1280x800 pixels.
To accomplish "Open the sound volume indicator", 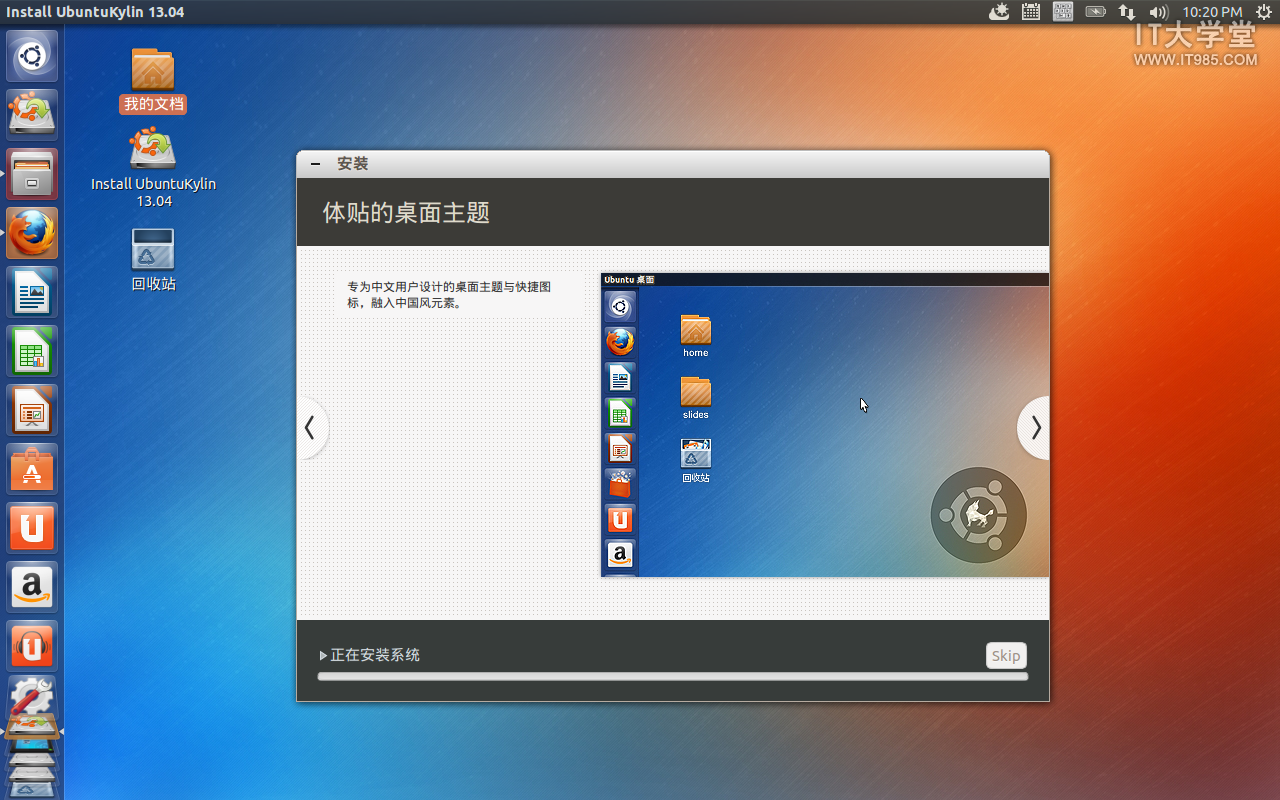I will 1158,12.
